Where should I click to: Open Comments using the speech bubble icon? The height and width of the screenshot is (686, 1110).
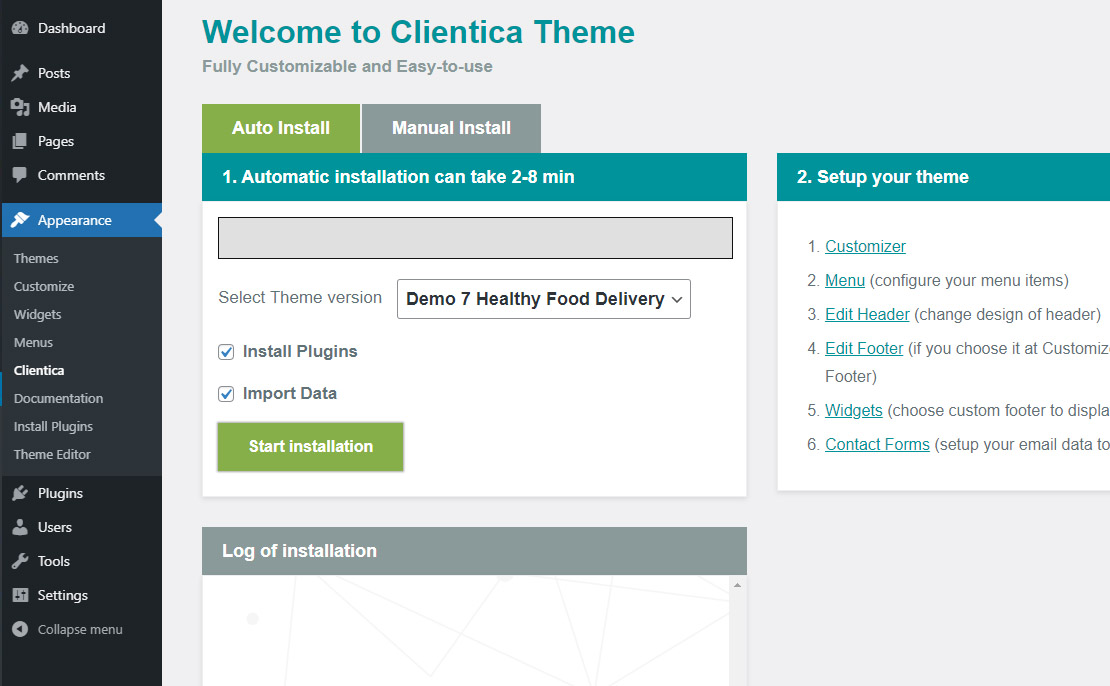point(20,175)
